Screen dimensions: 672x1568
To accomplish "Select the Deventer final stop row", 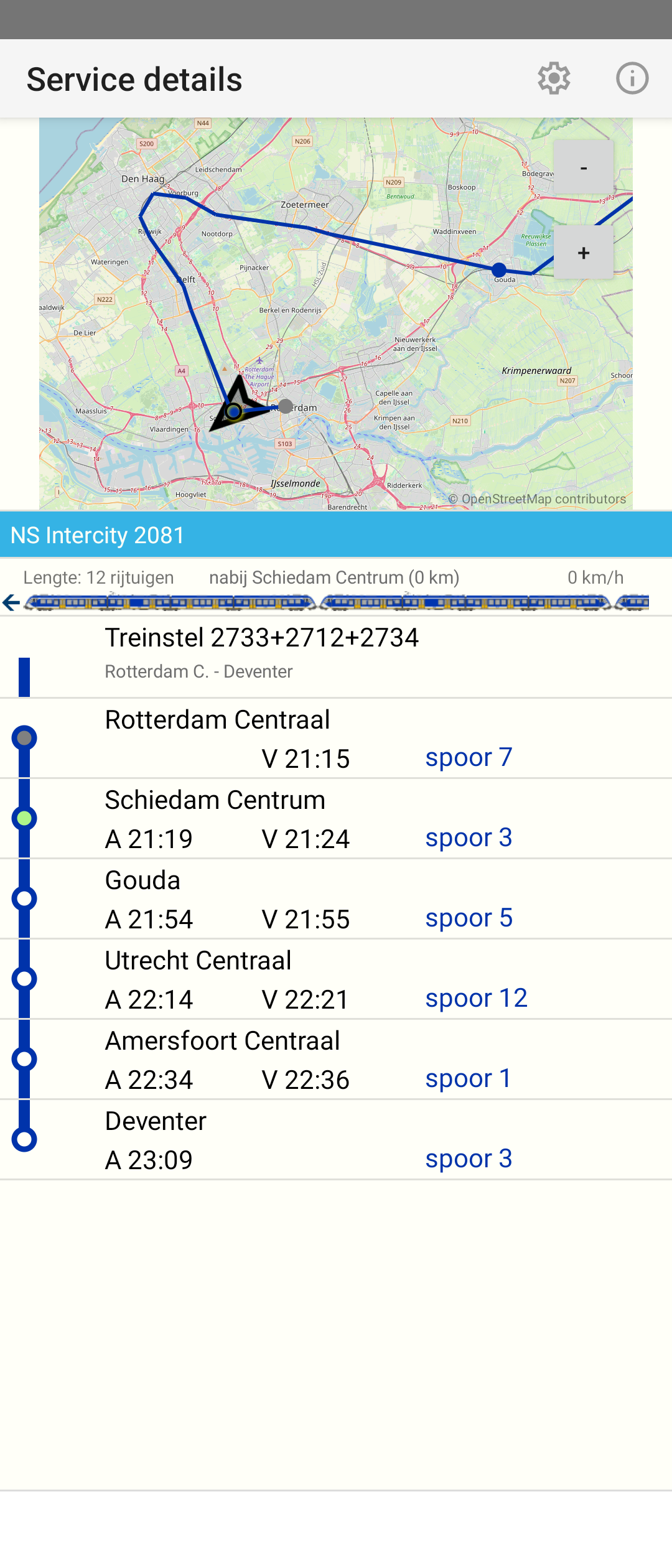I will coord(336,1140).
